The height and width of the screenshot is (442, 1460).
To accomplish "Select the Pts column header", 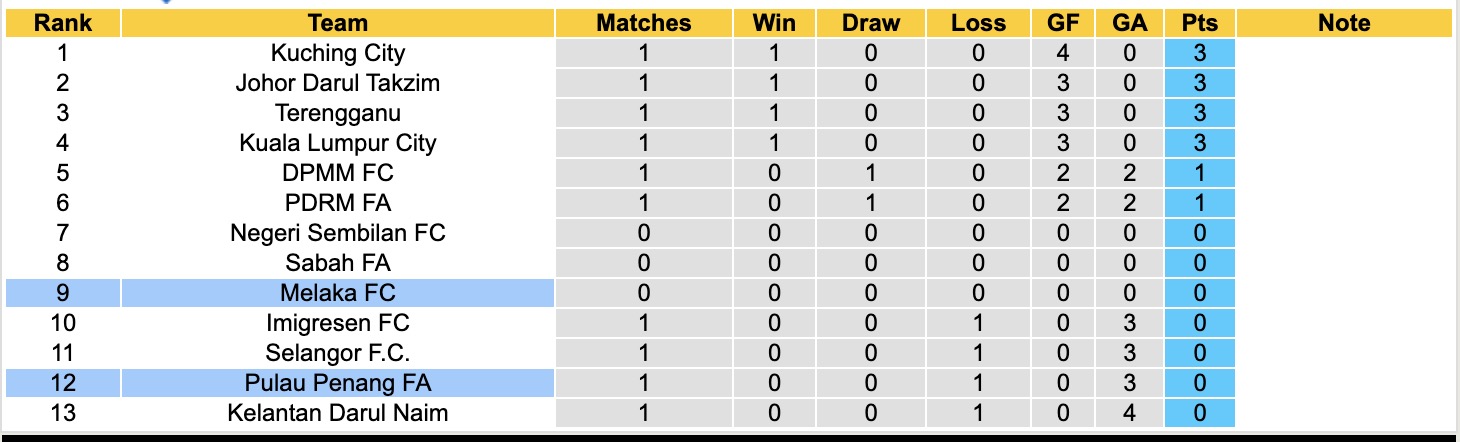I will 1199,23.
